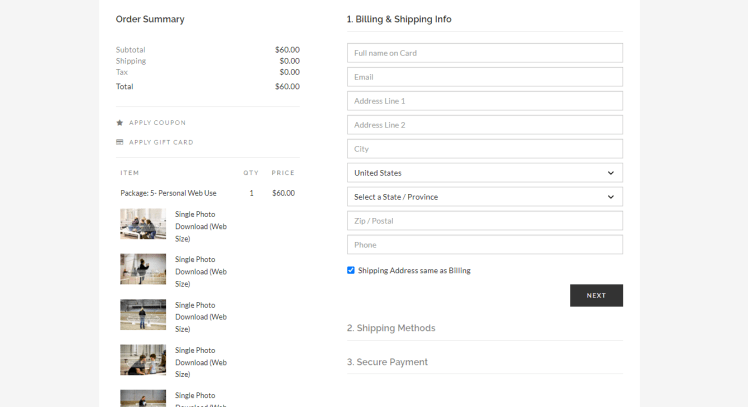This screenshot has width=748, height=407.
Task: Expand the Select a State / Province dropdown
Action: click(484, 197)
